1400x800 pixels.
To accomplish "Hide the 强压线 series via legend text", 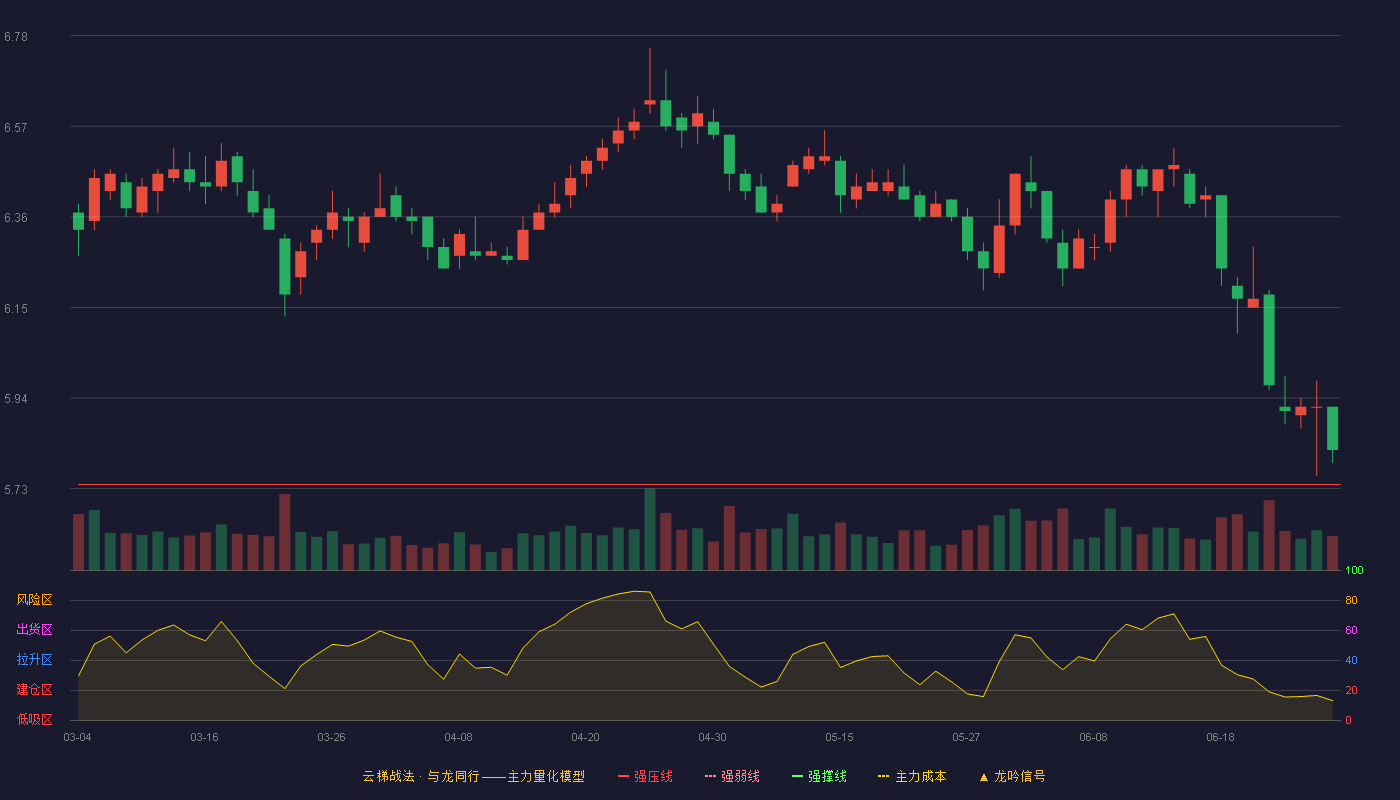I will [x=653, y=776].
